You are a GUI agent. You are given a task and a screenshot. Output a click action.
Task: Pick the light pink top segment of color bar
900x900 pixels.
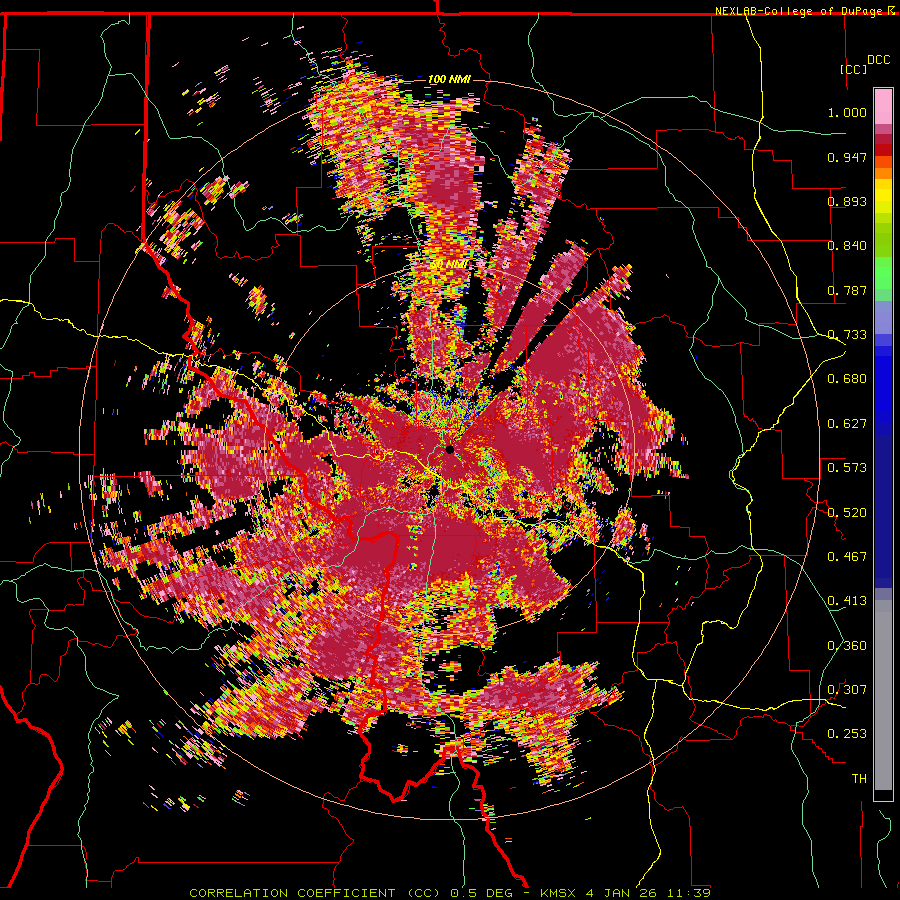[x=883, y=107]
